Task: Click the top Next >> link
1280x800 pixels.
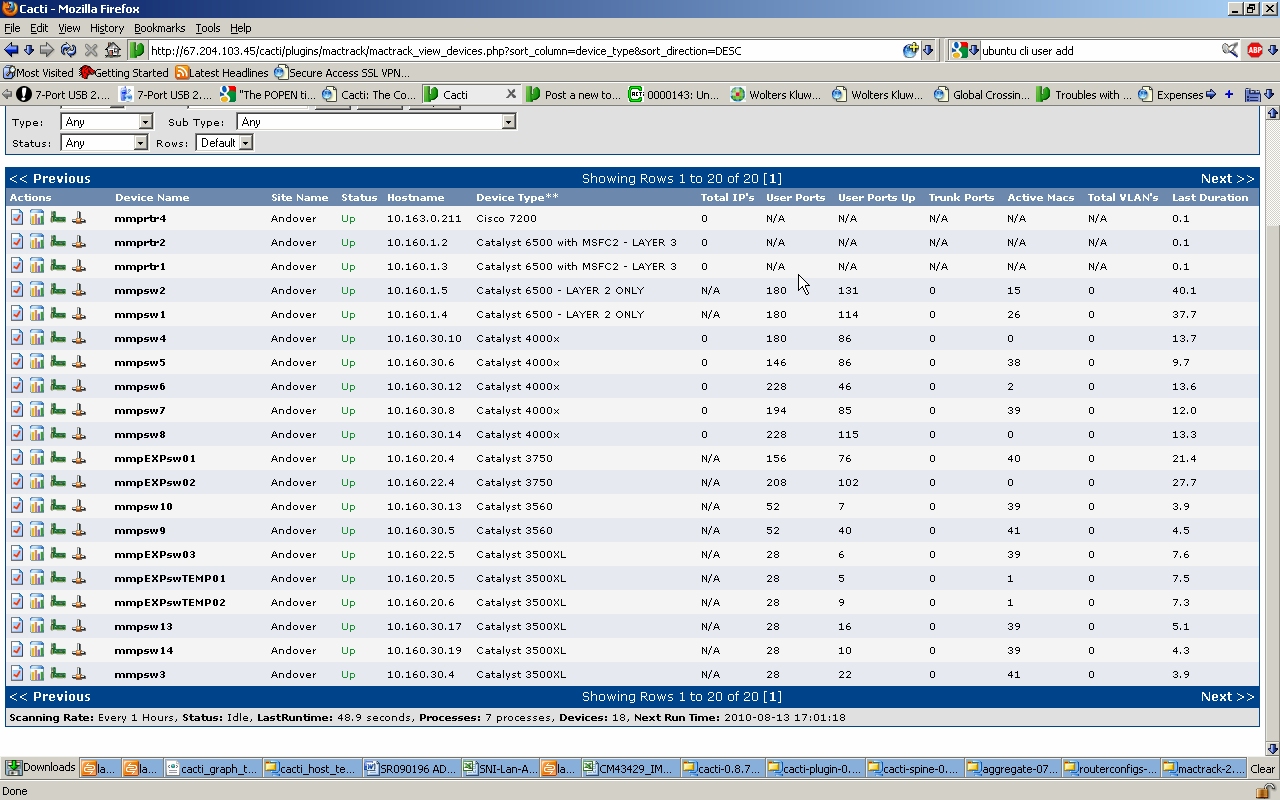Action: [1227, 178]
